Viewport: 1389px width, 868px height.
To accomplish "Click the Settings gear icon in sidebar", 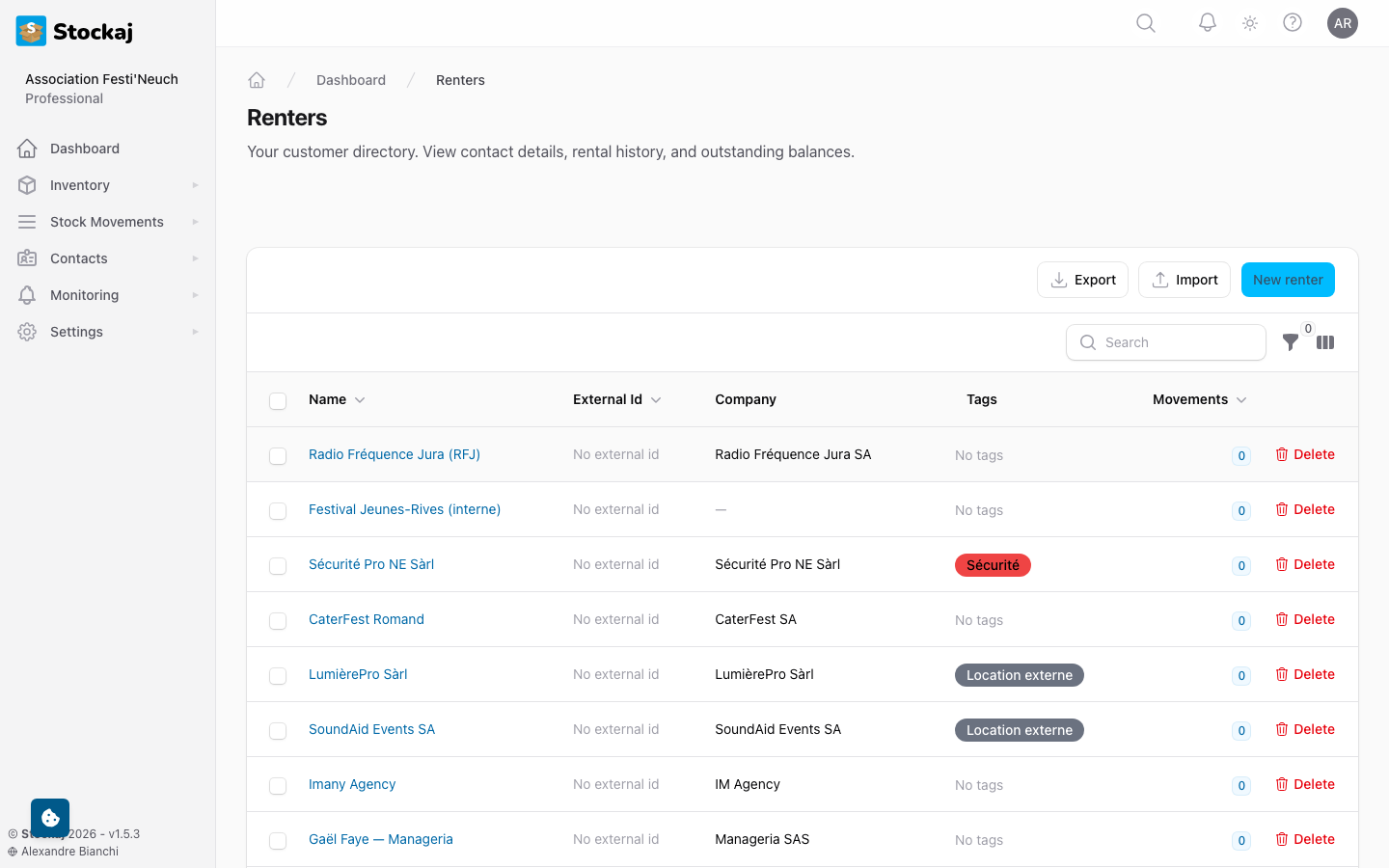I will click(27, 332).
